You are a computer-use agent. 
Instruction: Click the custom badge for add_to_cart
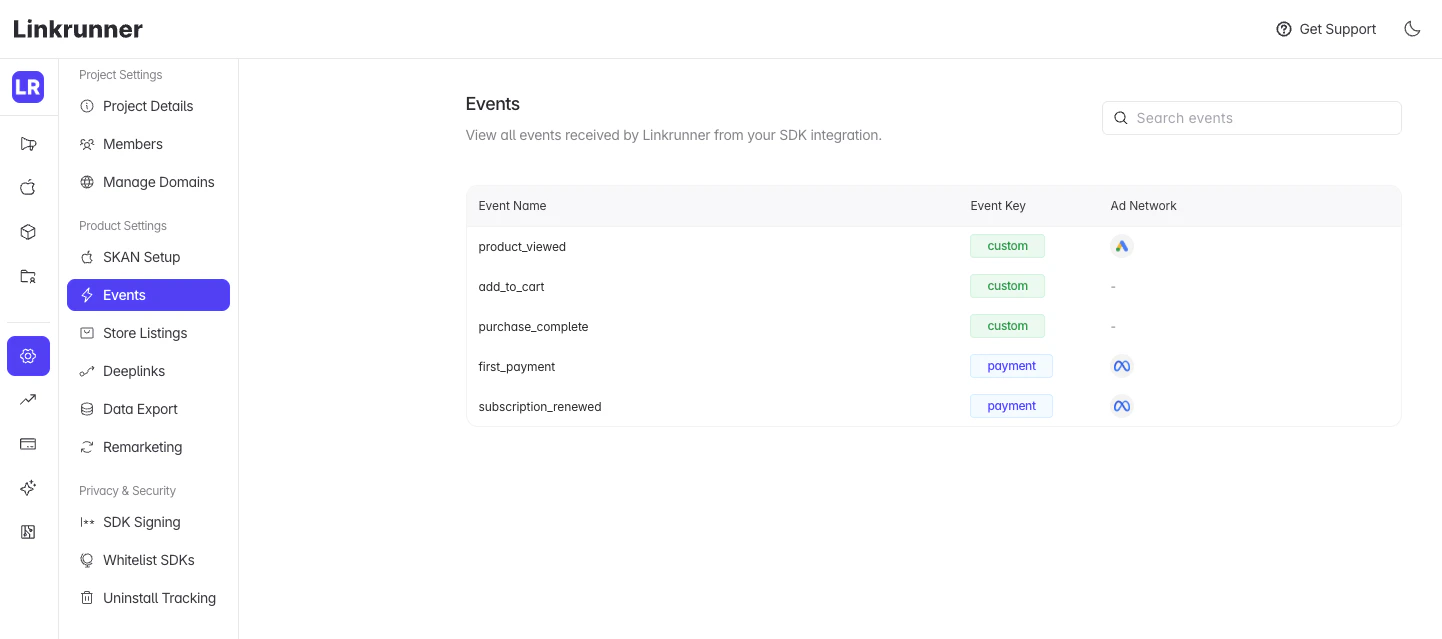(x=1007, y=286)
